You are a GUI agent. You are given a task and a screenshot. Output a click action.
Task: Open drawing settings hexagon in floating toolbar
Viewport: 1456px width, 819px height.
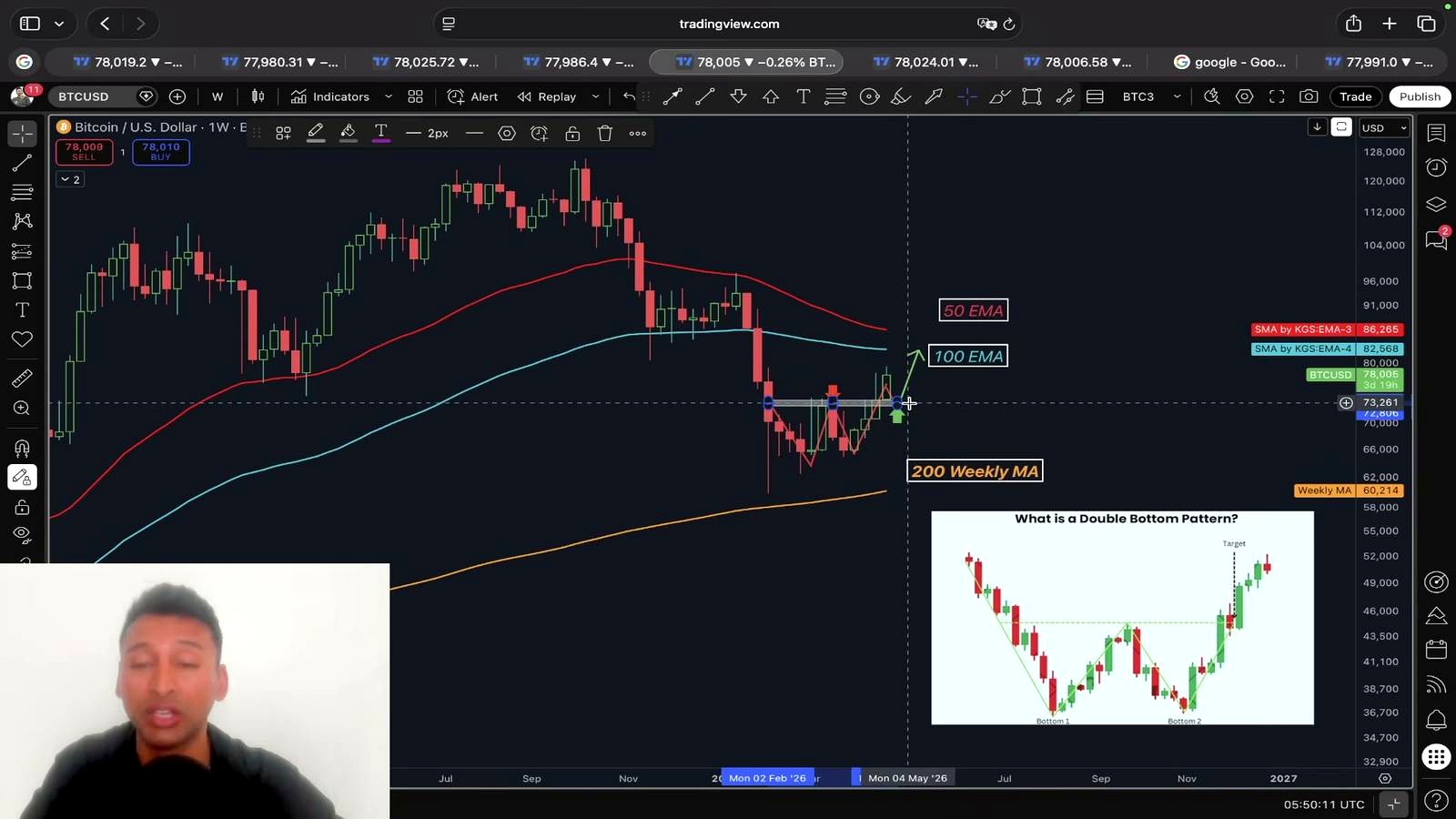pyautogui.click(x=507, y=134)
